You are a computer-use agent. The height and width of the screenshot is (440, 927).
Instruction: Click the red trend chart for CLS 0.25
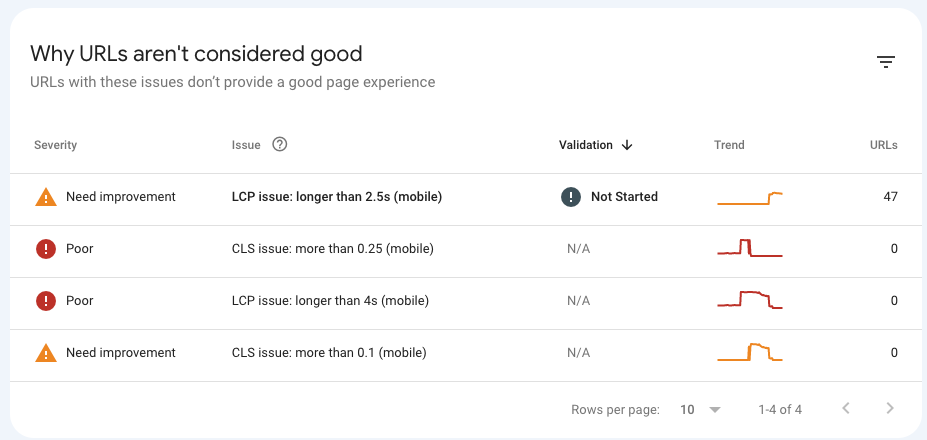[750, 248]
